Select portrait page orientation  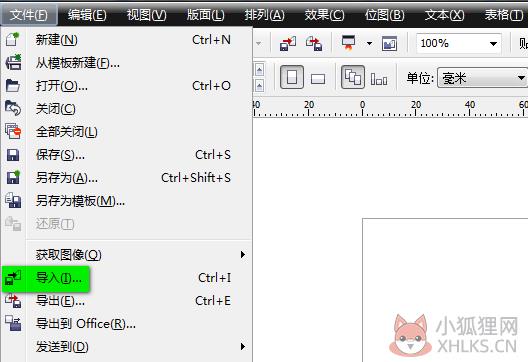[x=292, y=77]
